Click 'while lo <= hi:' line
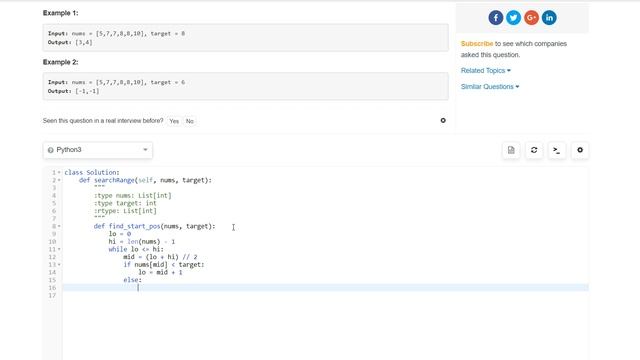Image resolution: width=640 pixels, height=360 pixels. click(136, 249)
